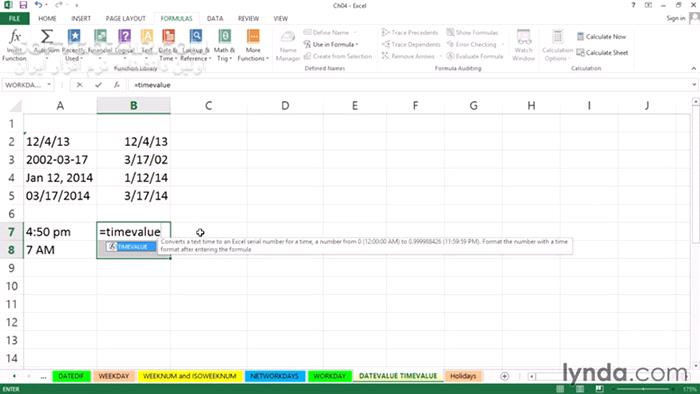
Task: Click the Select All corner triangle
Action: coord(16,106)
